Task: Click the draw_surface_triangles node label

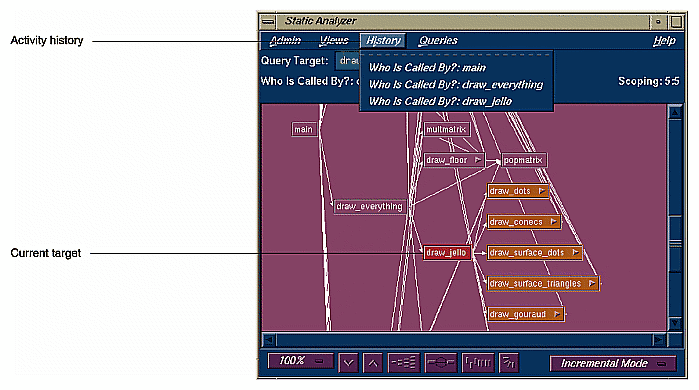Action: [535, 283]
